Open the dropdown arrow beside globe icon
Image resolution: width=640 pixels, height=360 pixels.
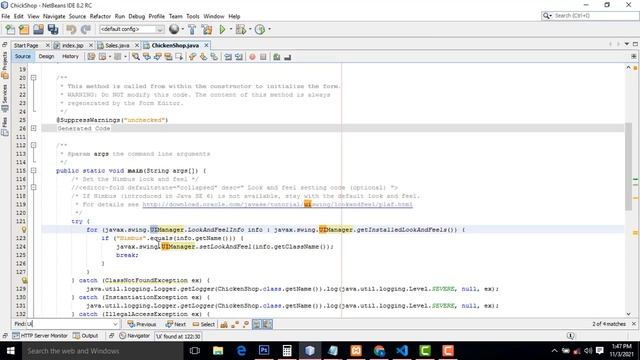(x=182, y=29)
